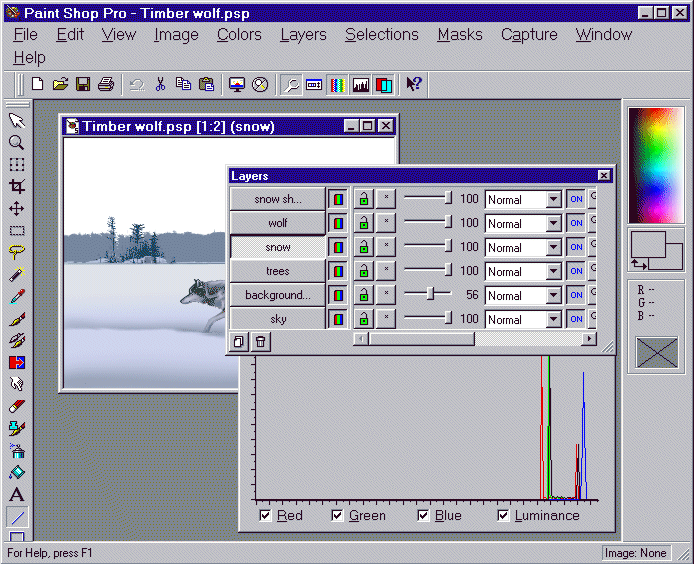Viewport: 694px width, 564px height.
Task: Click the Cut scissors icon
Action: (160, 85)
